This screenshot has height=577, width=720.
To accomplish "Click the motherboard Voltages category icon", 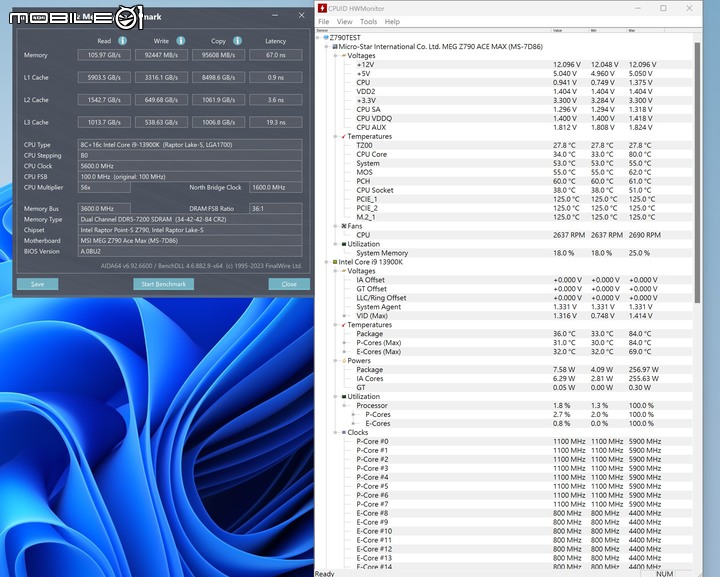I will [344, 56].
